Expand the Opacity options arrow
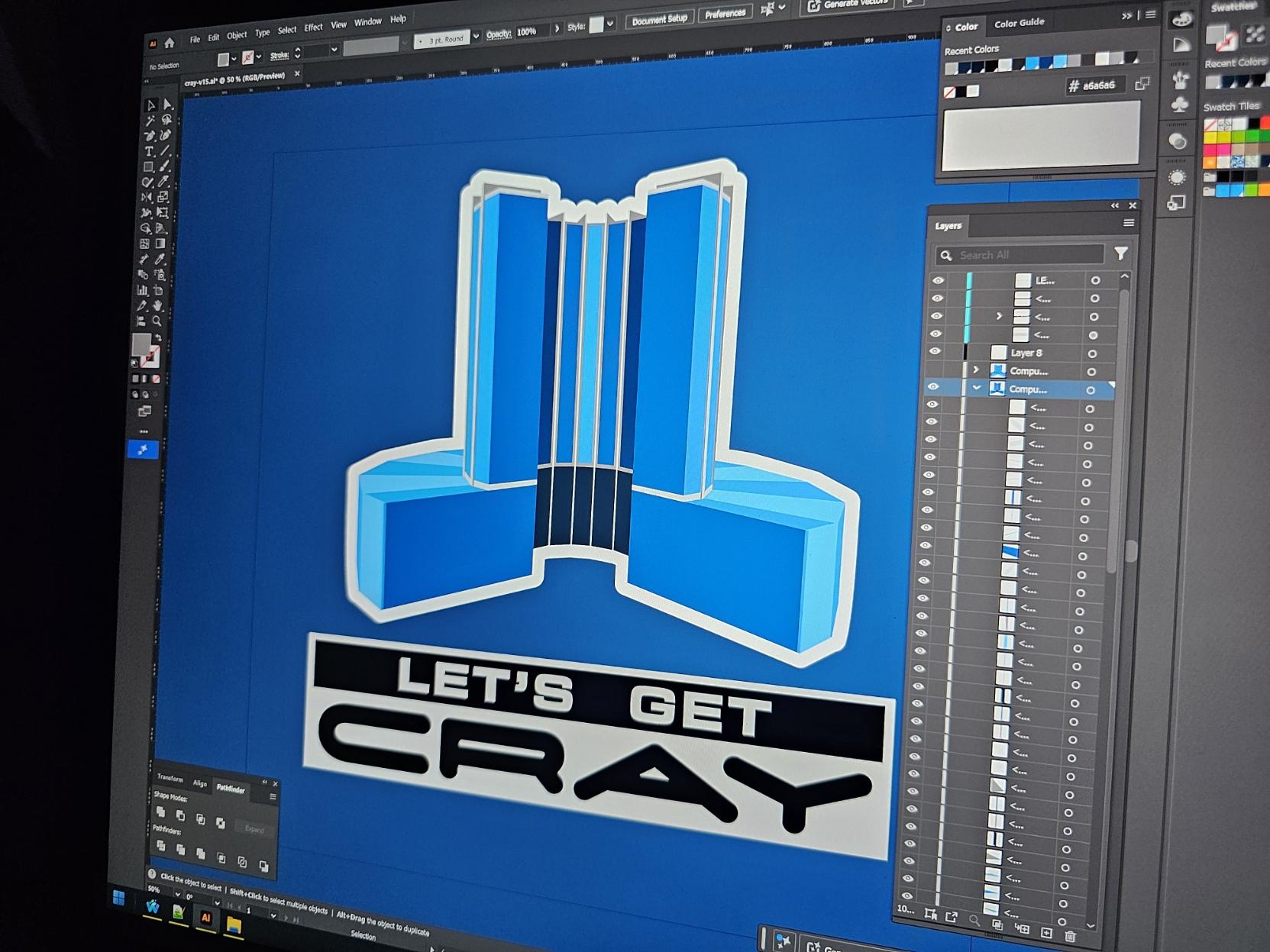 (557, 28)
